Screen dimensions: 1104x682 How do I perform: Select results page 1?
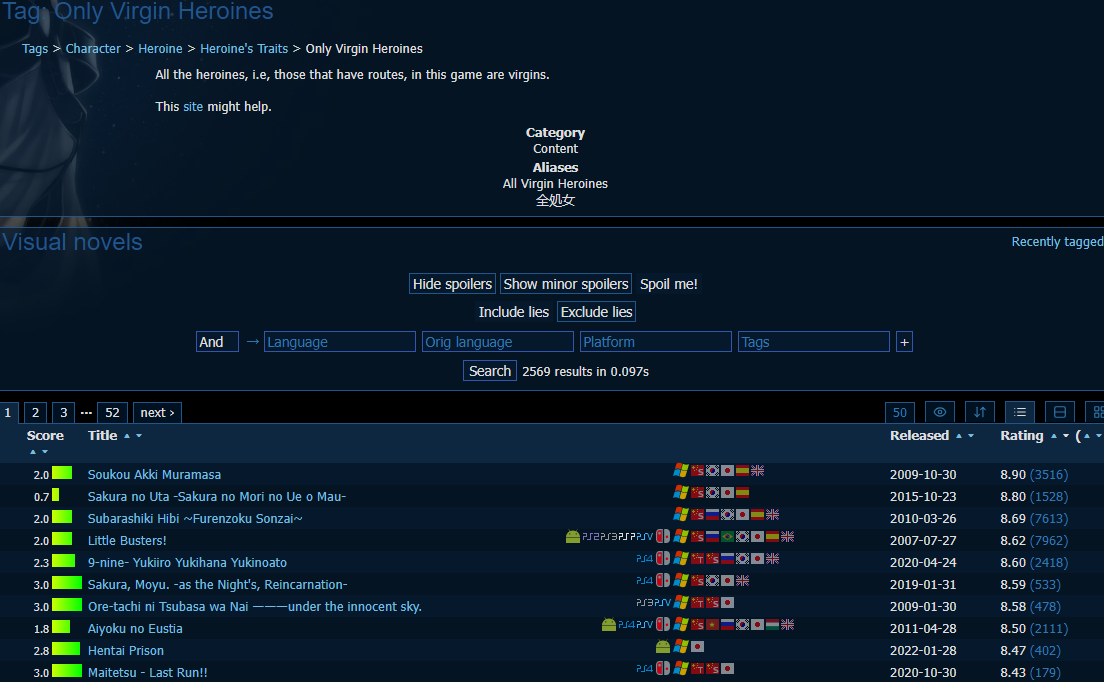tap(8, 412)
